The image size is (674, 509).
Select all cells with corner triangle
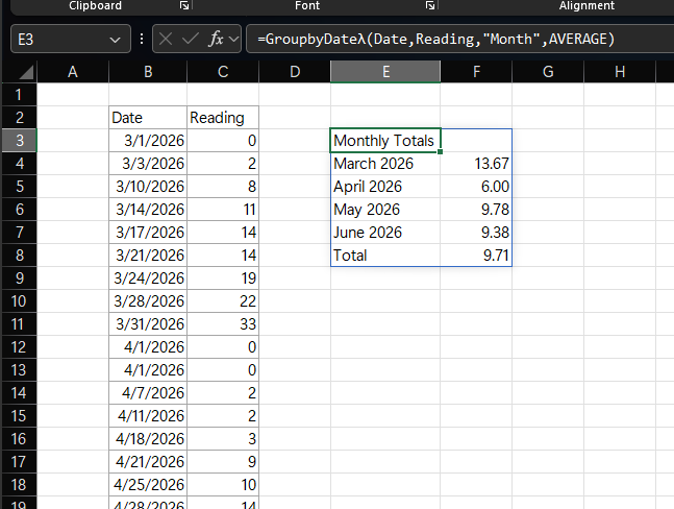26,72
